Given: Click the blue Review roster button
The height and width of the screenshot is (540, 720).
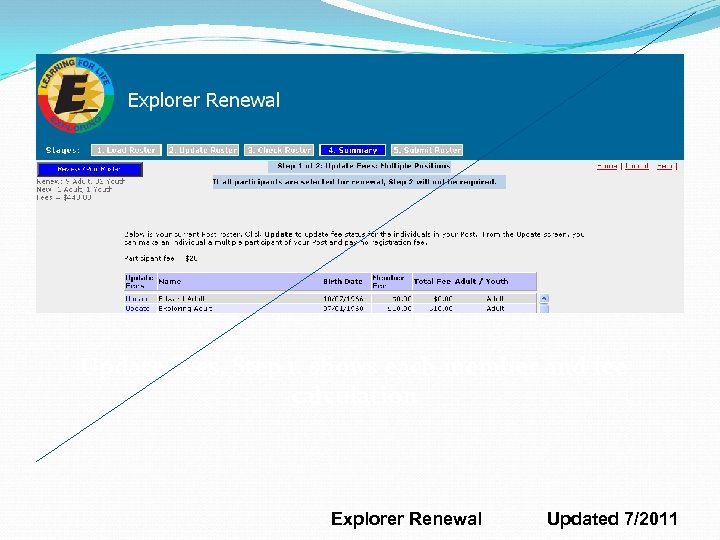Looking at the screenshot, I should [x=90, y=169].
